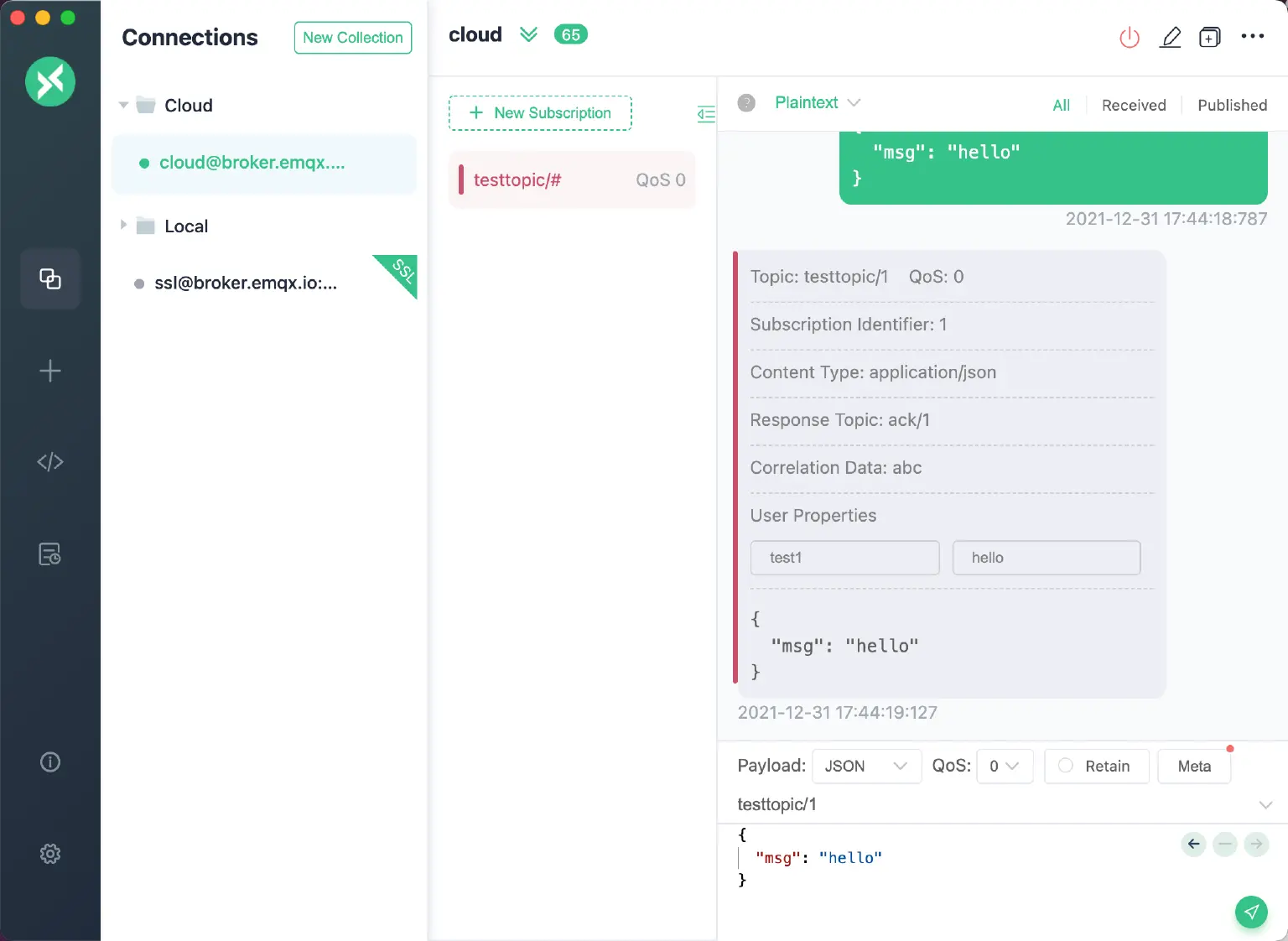Open the Scripts page in the sidebar
This screenshot has width=1288, height=941.
[x=50, y=461]
